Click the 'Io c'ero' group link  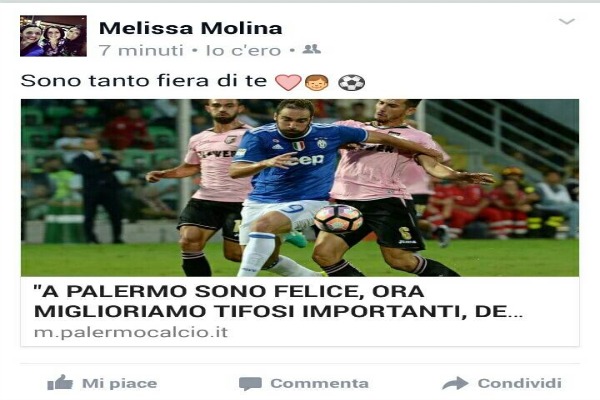(243, 51)
